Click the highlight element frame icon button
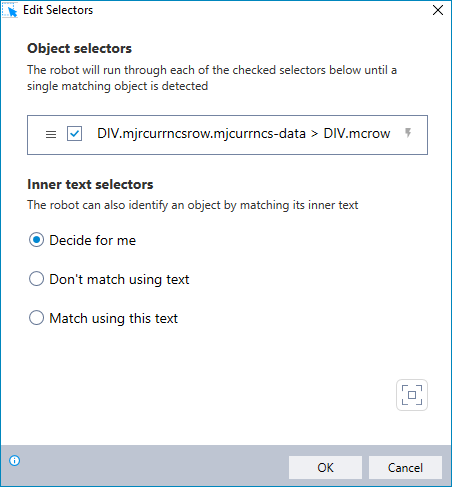452x487 pixels. click(x=412, y=395)
